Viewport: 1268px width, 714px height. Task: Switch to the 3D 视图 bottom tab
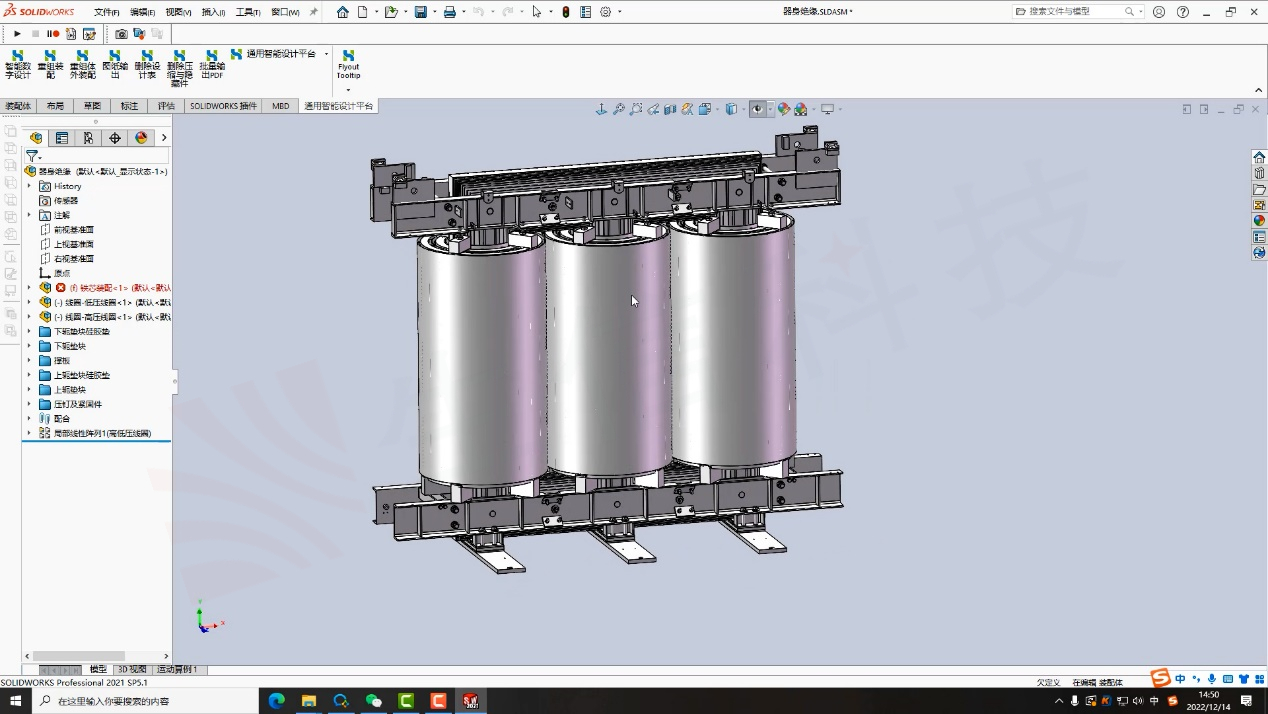click(131, 670)
